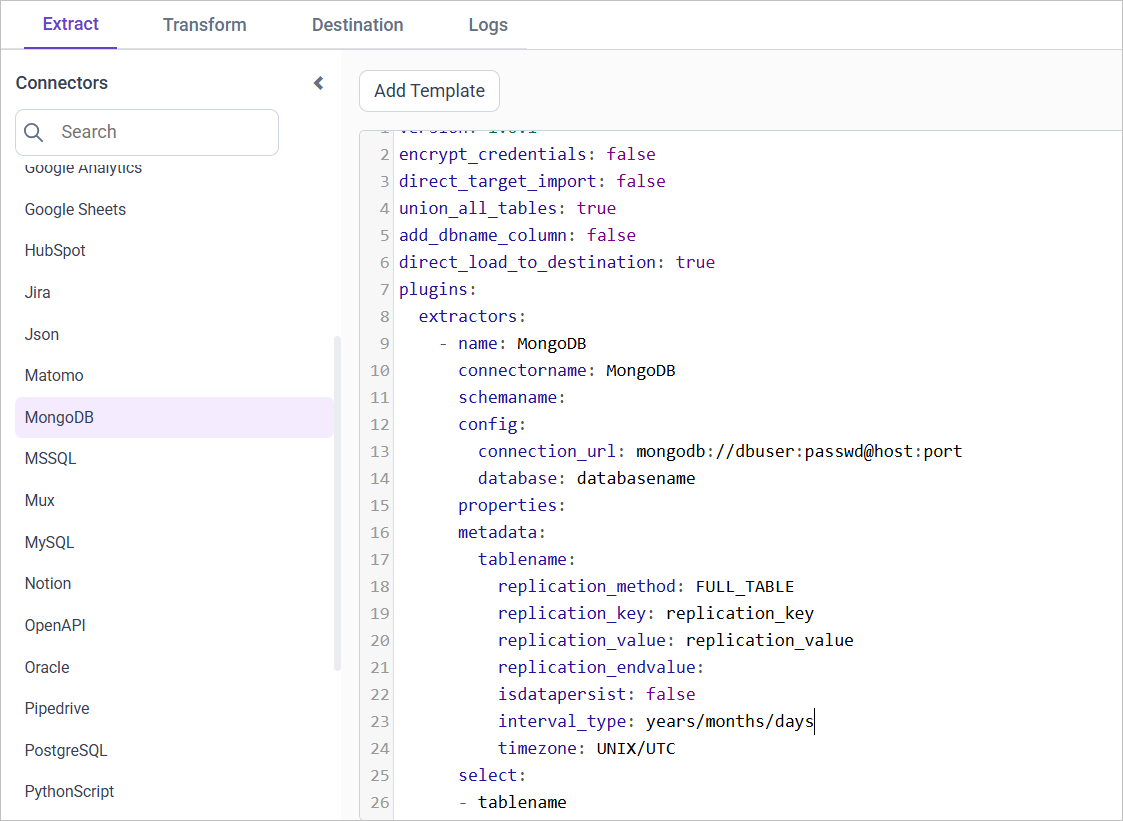Click the Add Template button
Viewport: 1123px width, 821px height.
429,90
